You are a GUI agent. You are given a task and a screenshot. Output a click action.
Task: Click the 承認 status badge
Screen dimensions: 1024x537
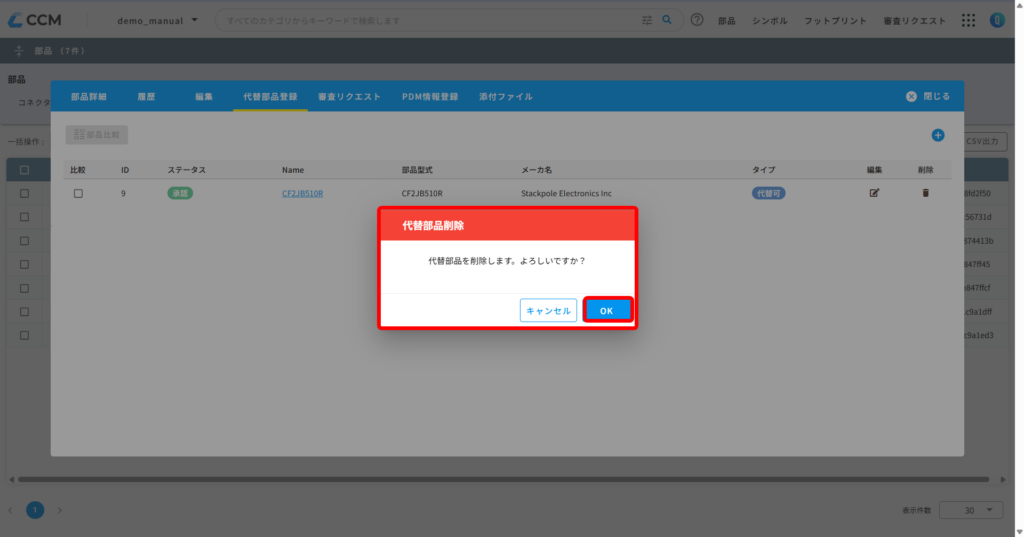tap(180, 193)
